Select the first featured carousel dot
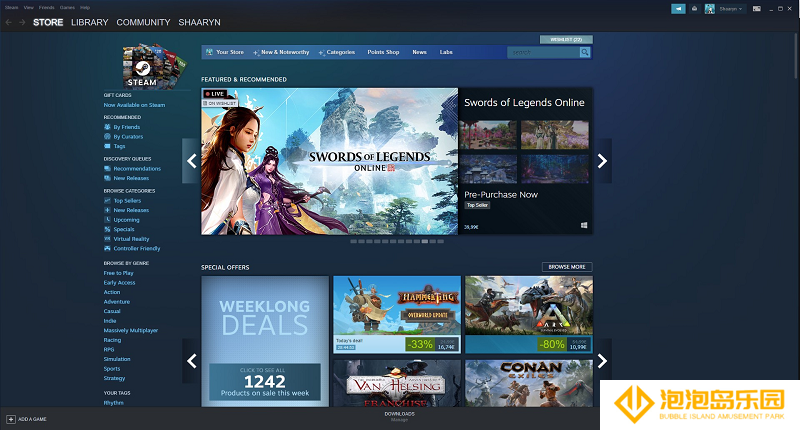 (x=354, y=241)
